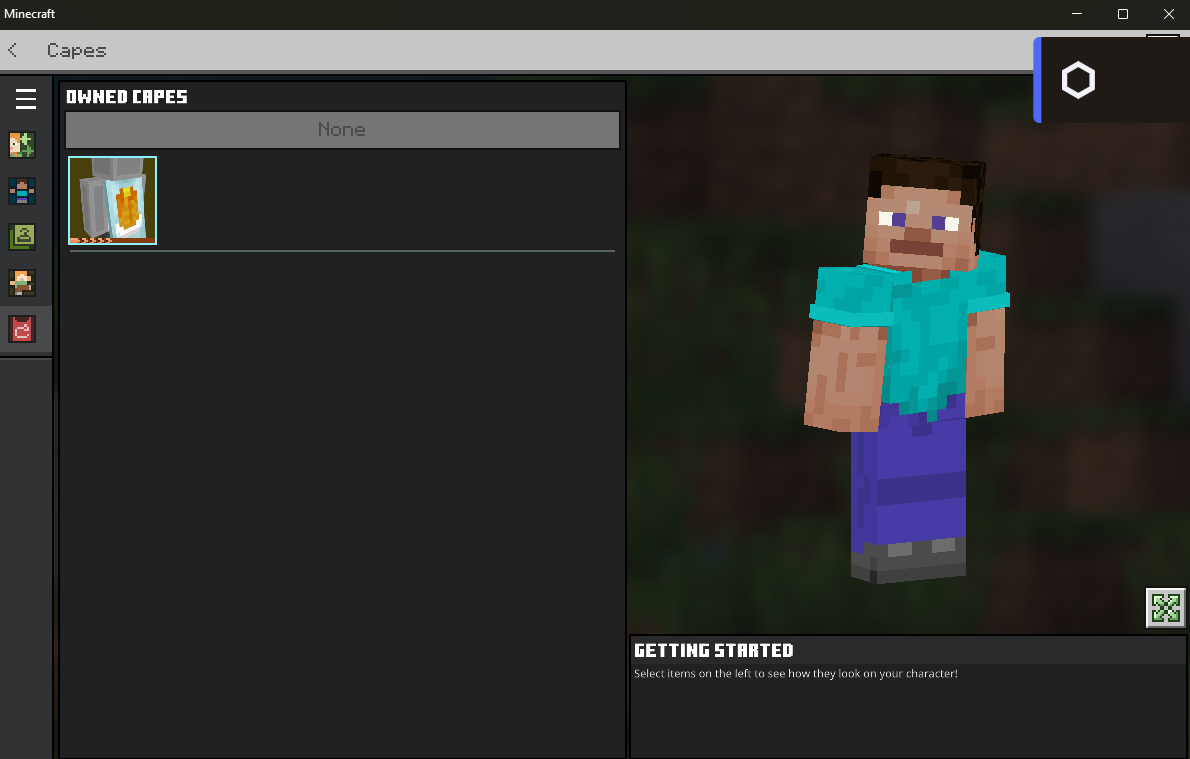
Task: Click the 'Select items on the left' hint text
Action: (795, 673)
